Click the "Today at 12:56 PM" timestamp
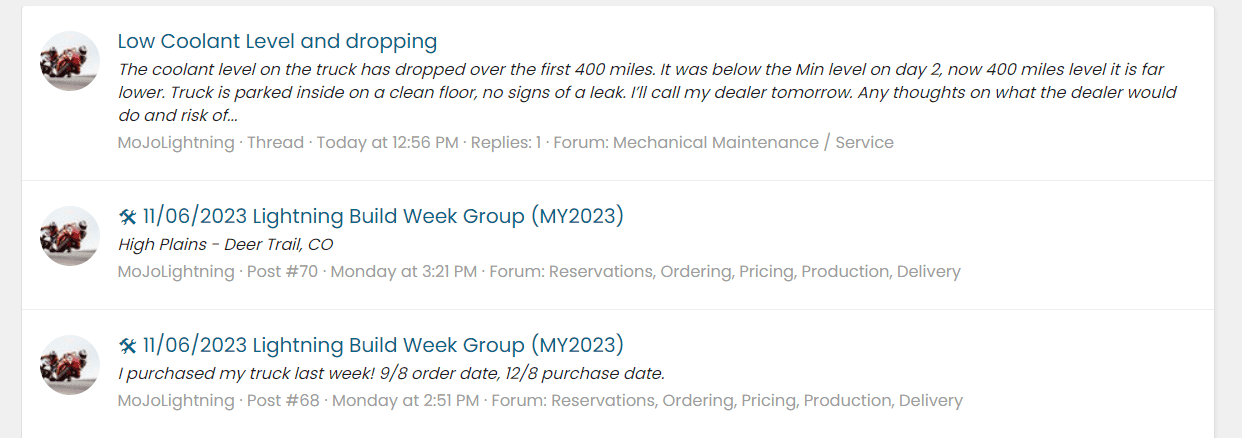1242x438 pixels. click(388, 142)
